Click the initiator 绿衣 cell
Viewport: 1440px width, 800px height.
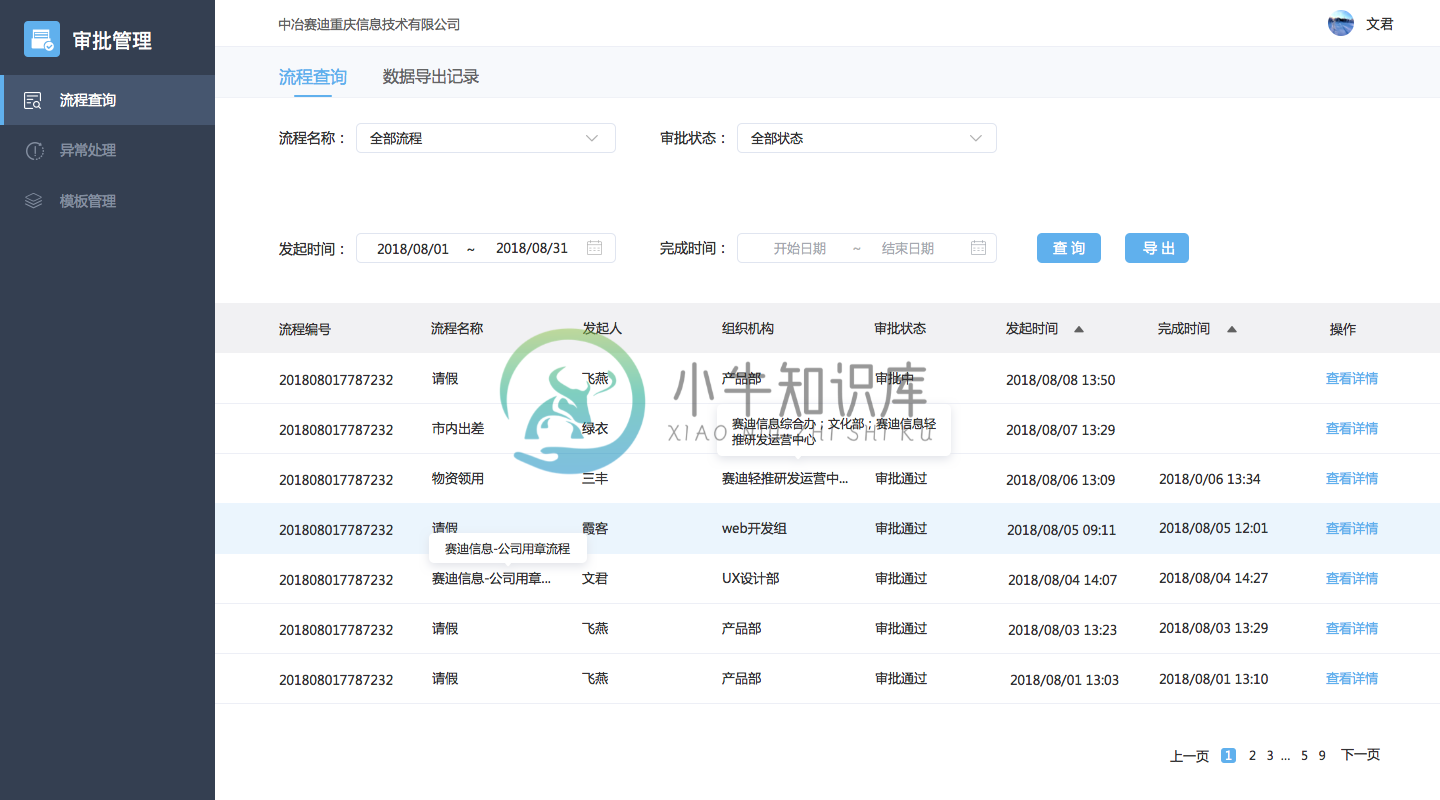[x=595, y=429]
